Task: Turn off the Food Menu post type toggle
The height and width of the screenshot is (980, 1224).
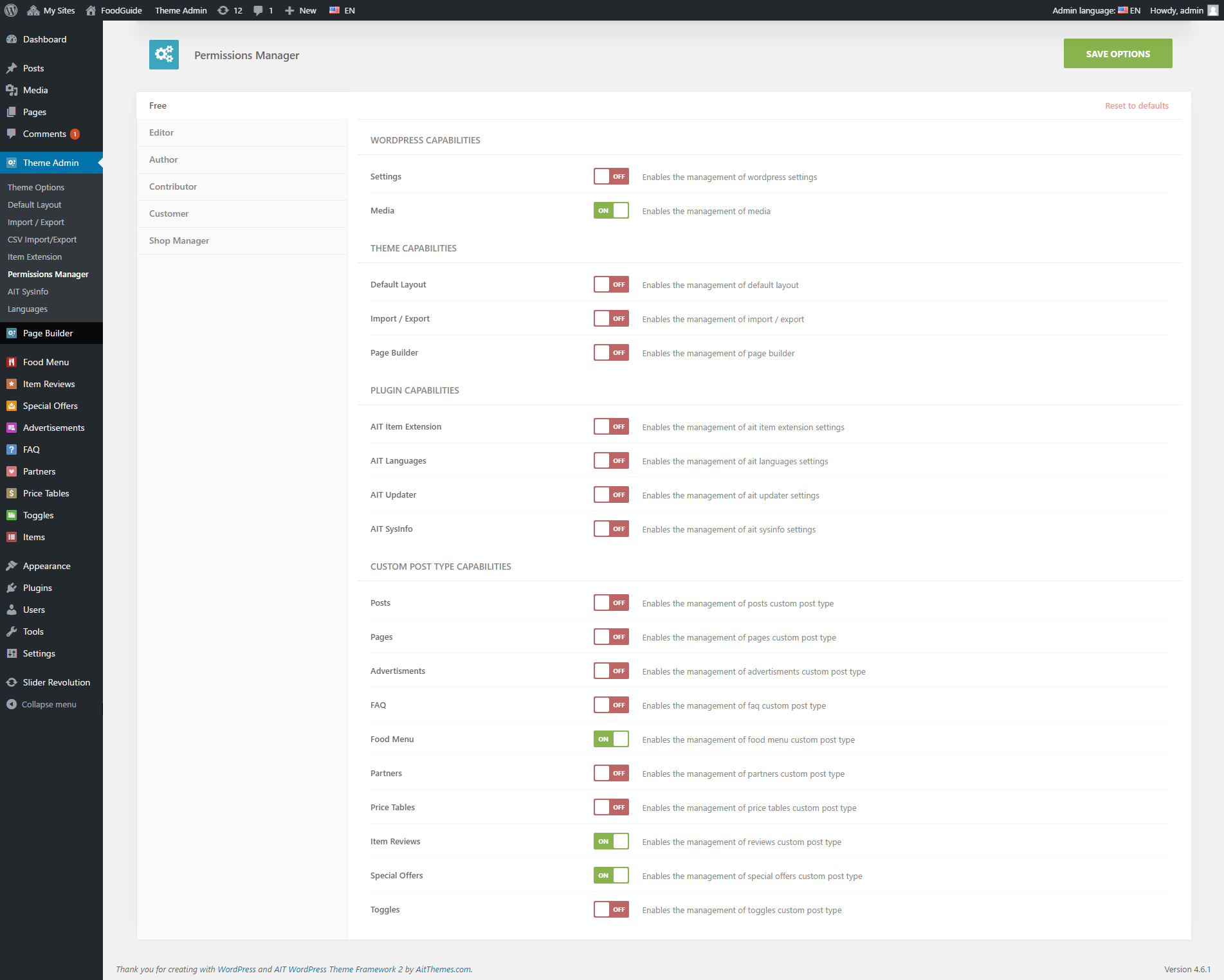Action: point(611,739)
